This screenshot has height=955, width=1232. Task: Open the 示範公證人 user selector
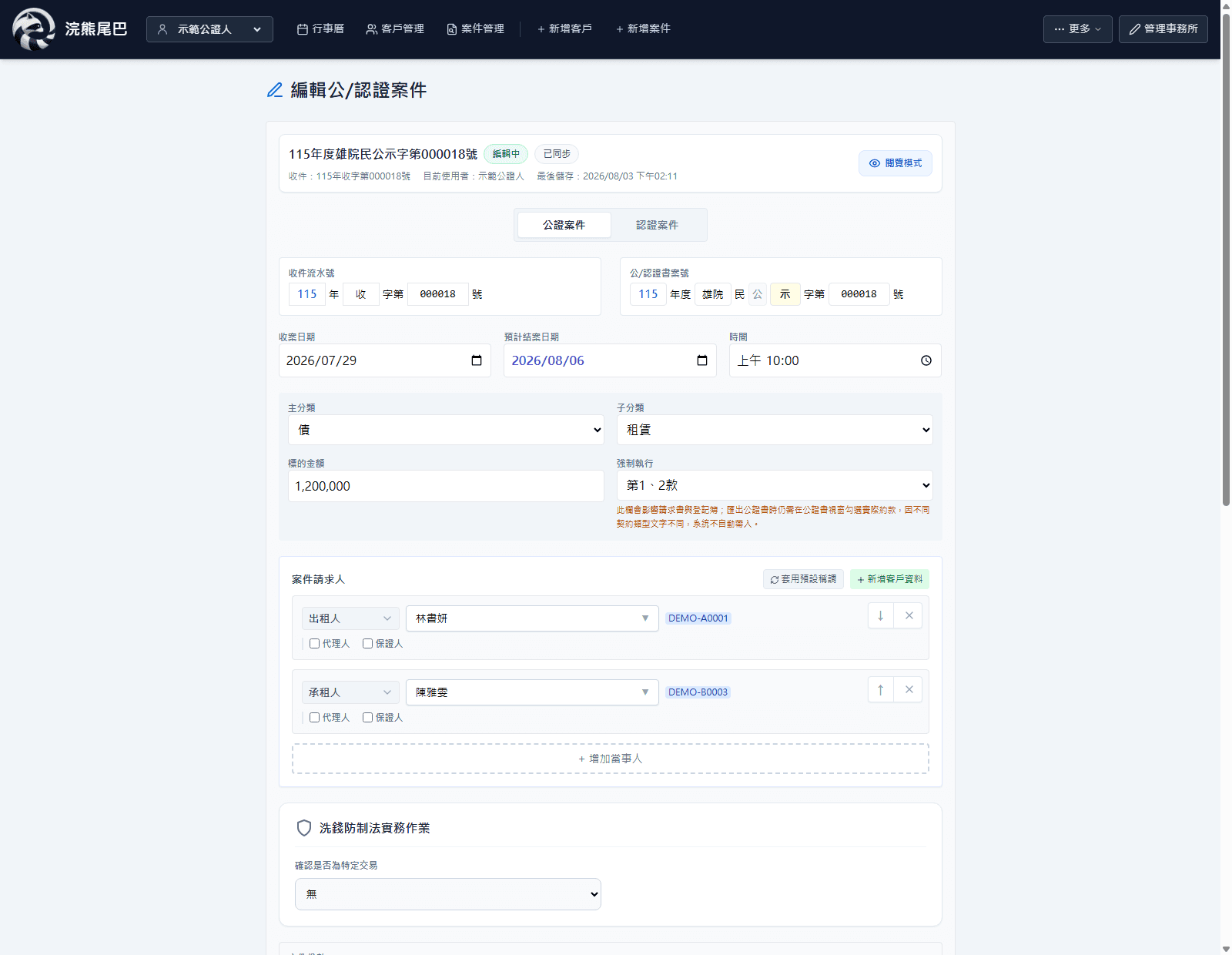[x=209, y=29]
